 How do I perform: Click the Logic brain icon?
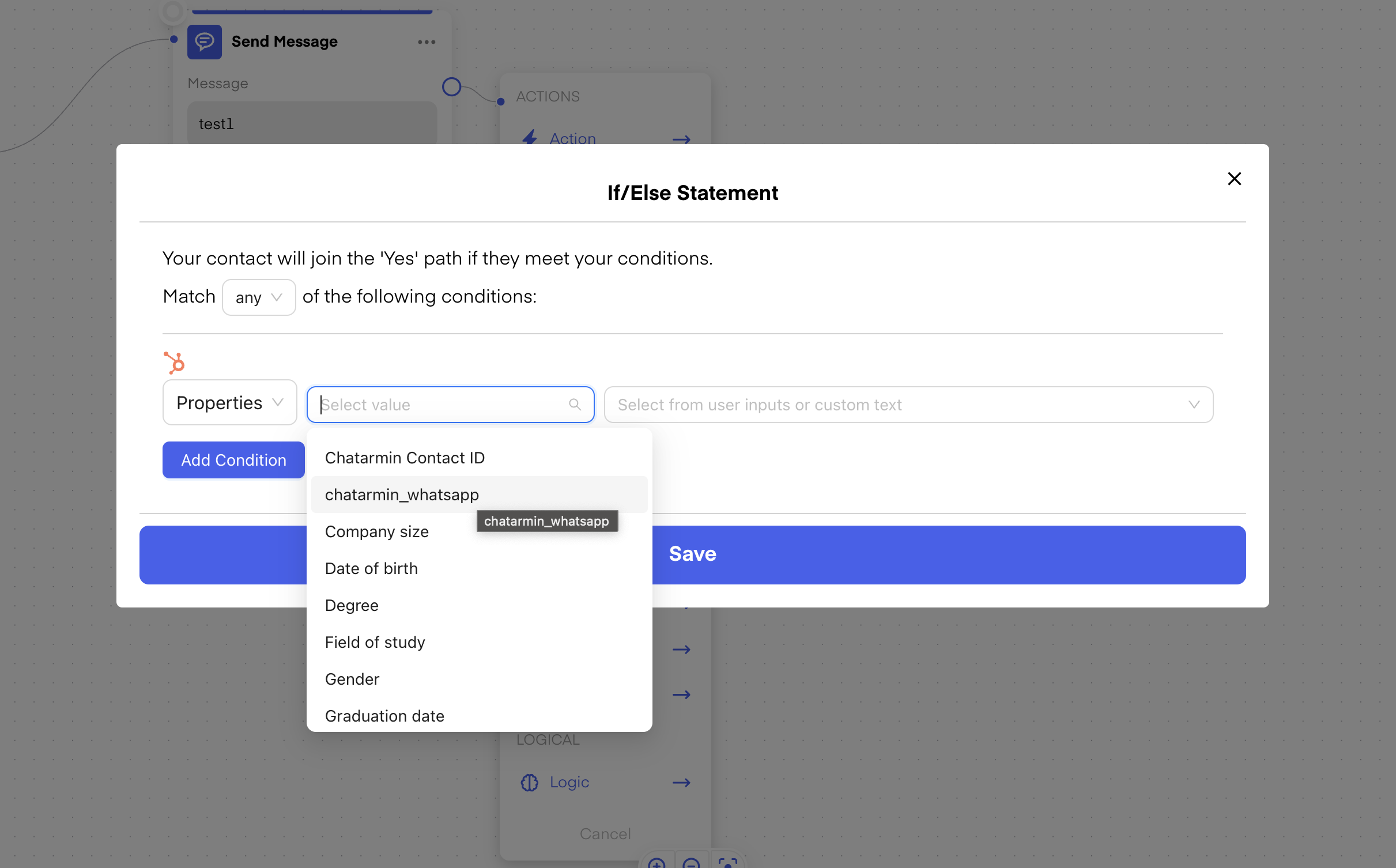pos(529,782)
